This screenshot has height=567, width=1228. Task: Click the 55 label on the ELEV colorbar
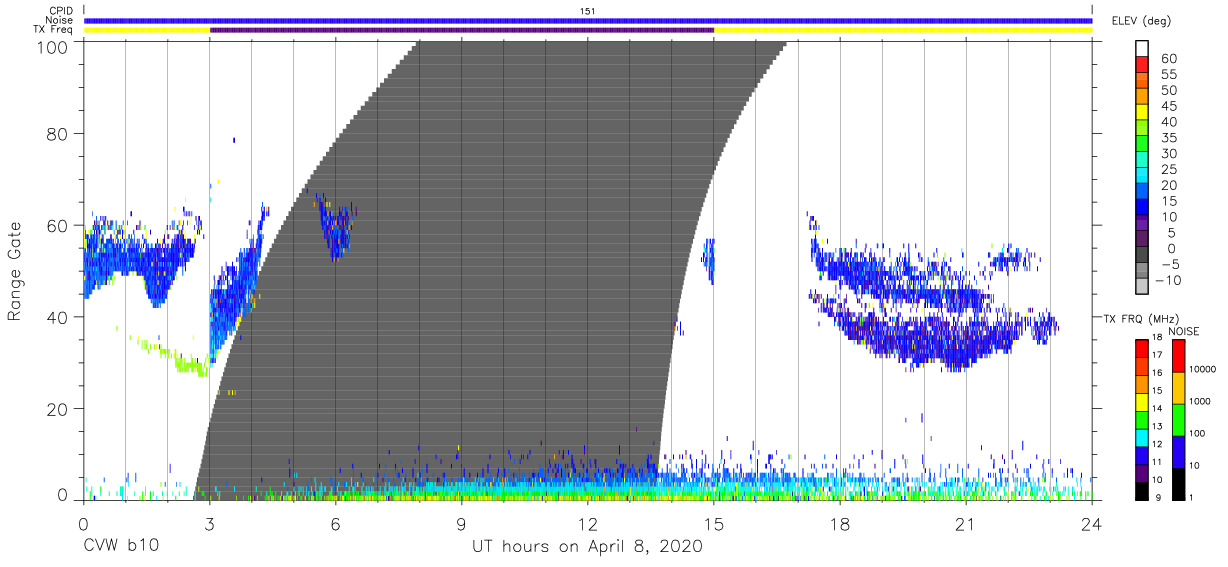[1168, 75]
